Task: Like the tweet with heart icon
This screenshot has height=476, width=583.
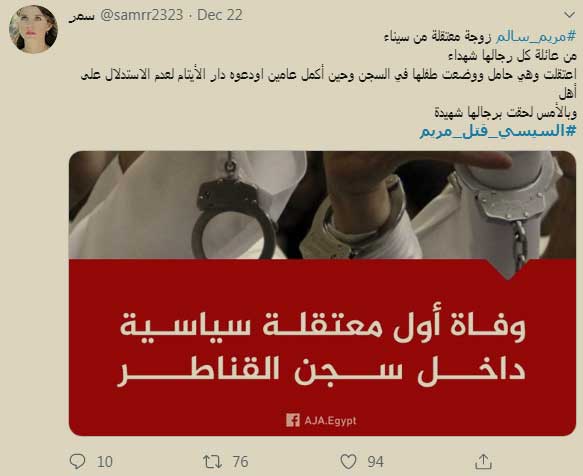Action: click(x=348, y=461)
